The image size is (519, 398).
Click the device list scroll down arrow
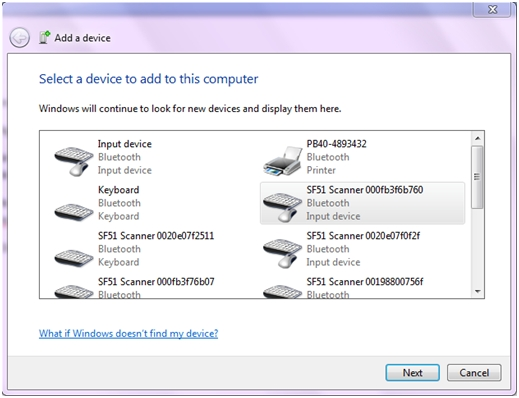click(x=477, y=292)
